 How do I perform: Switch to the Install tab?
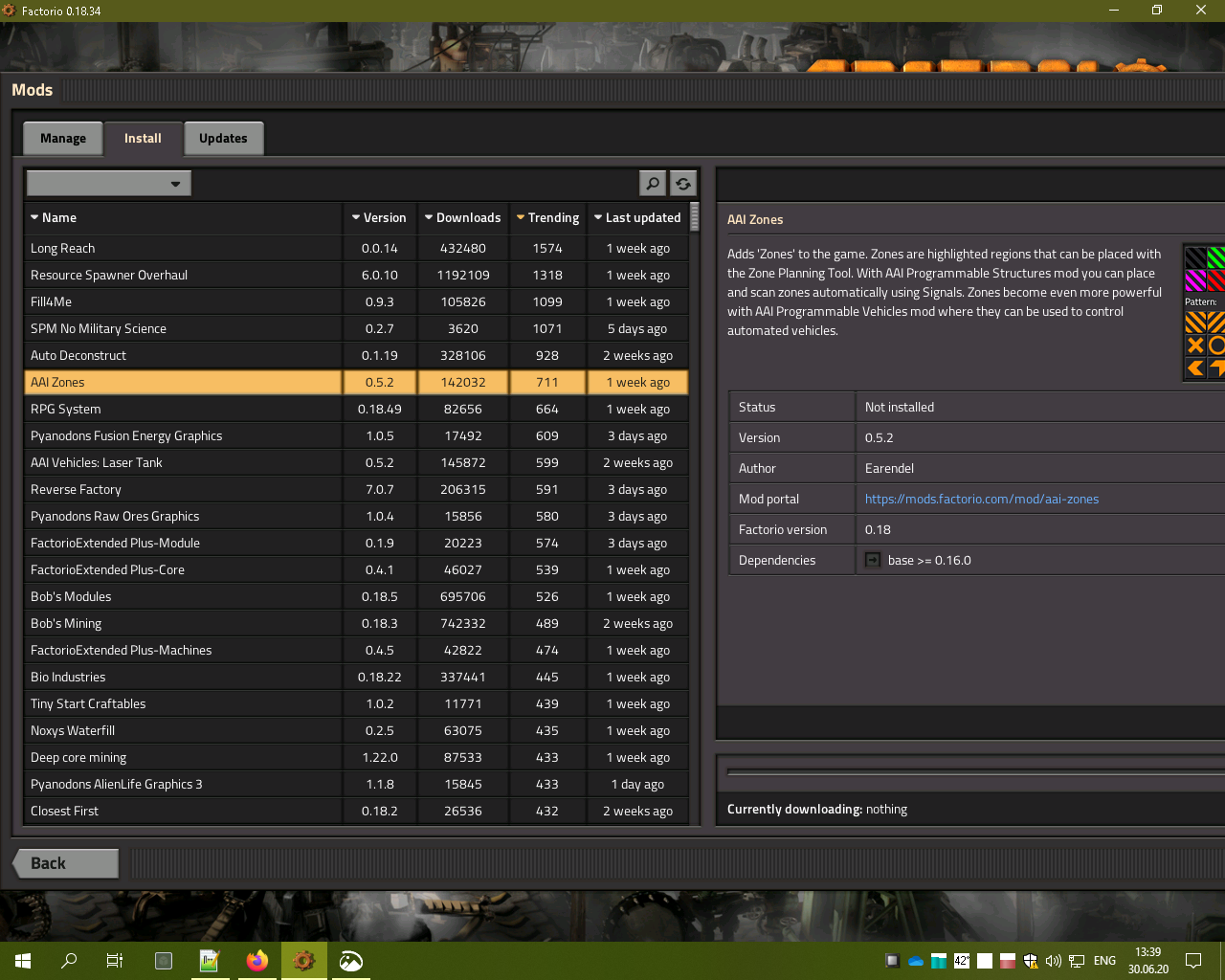143,139
